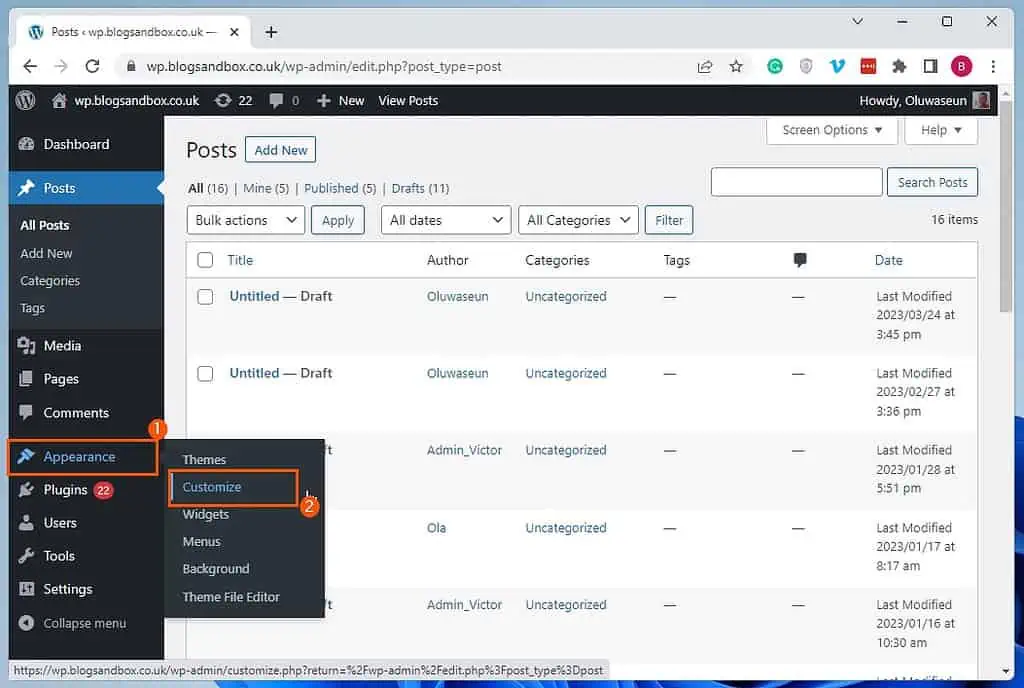The height and width of the screenshot is (688, 1024).
Task: Select the Media pin icon in the sidebar
Action: coord(24,346)
